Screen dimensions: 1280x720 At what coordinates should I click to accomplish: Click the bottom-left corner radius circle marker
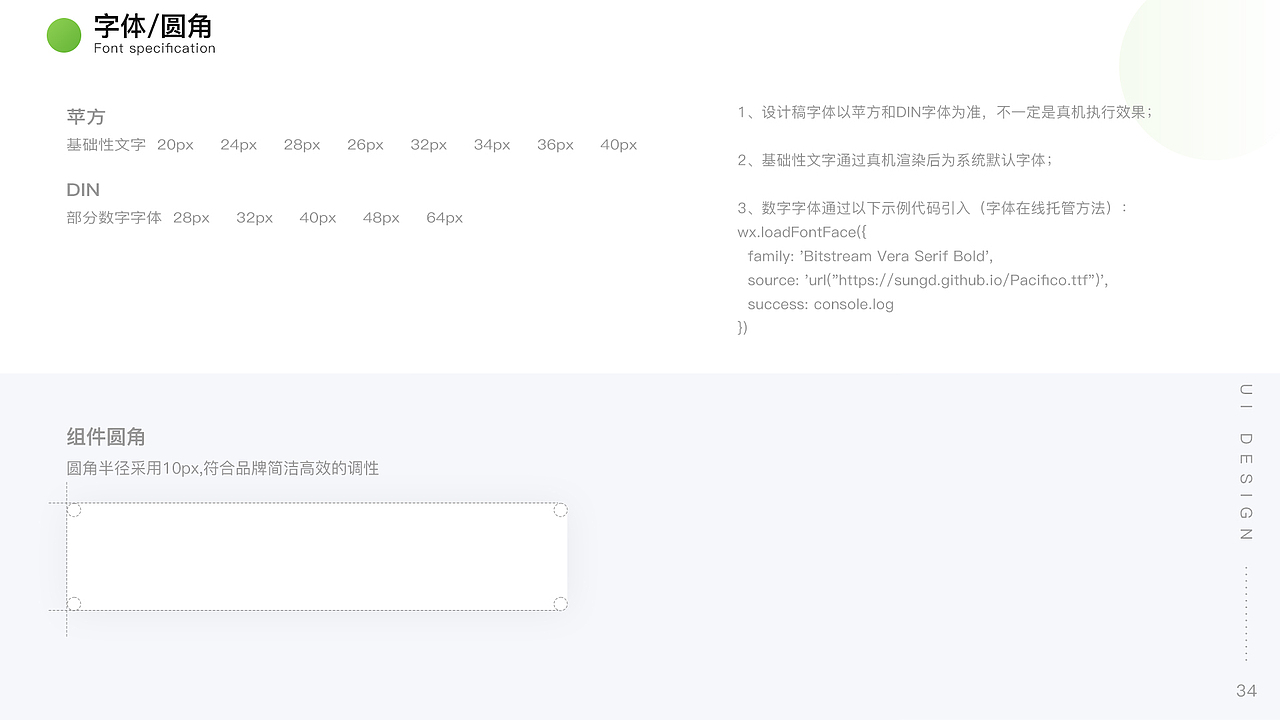[x=74, y=603]
